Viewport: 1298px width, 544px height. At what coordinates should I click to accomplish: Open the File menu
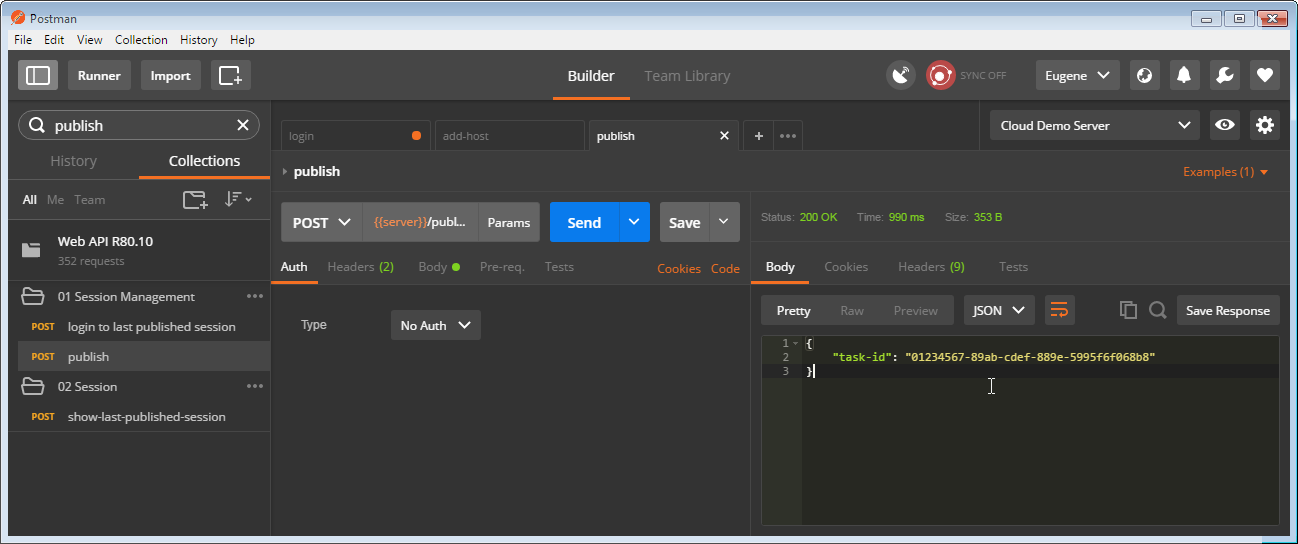click(23, 40)
